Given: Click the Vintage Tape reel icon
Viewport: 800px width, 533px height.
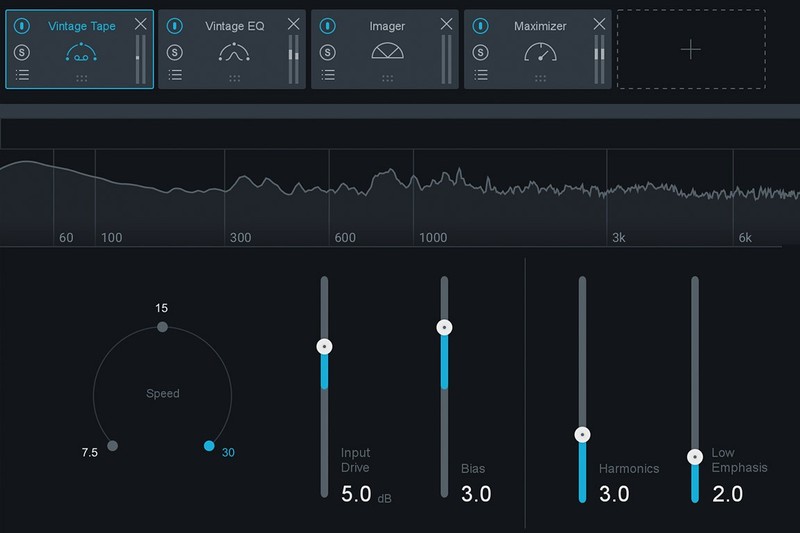Looking at the screenshot, I should click(x=81, y=53).
